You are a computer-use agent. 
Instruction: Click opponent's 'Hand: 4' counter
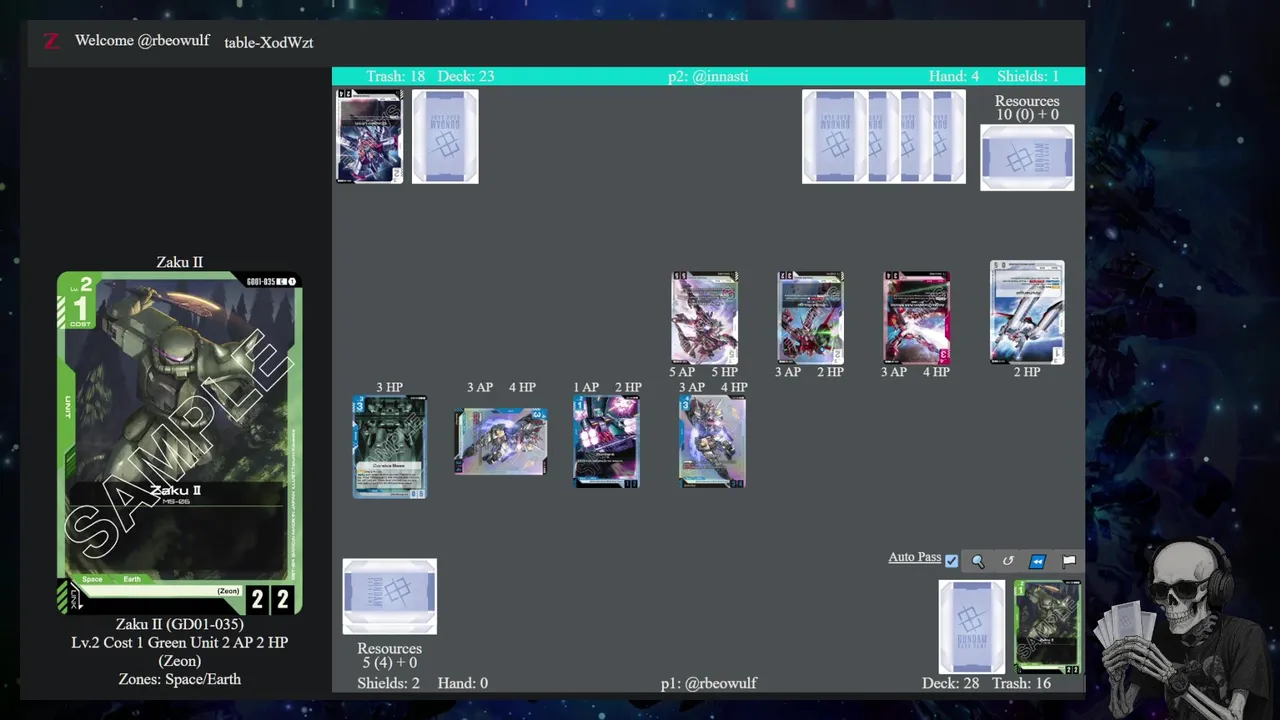(954, 76)
